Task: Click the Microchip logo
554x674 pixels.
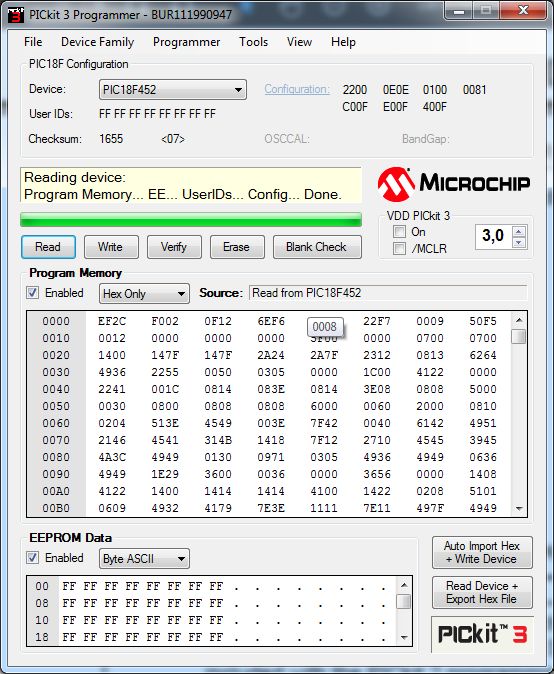Action: [x=453, y=184]
